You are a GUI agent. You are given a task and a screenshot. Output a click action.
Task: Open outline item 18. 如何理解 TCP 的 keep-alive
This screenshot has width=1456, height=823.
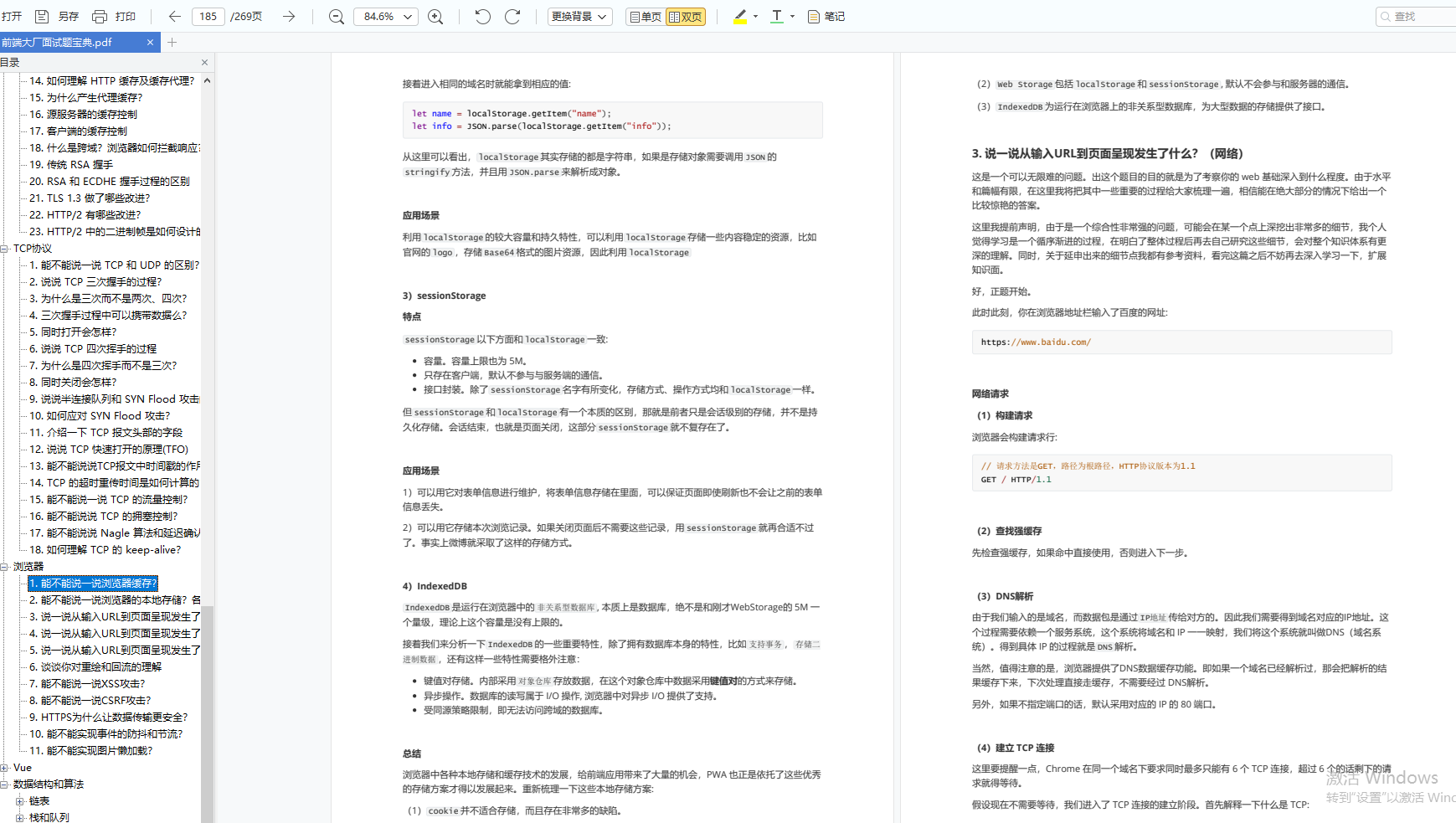[105, 549]
